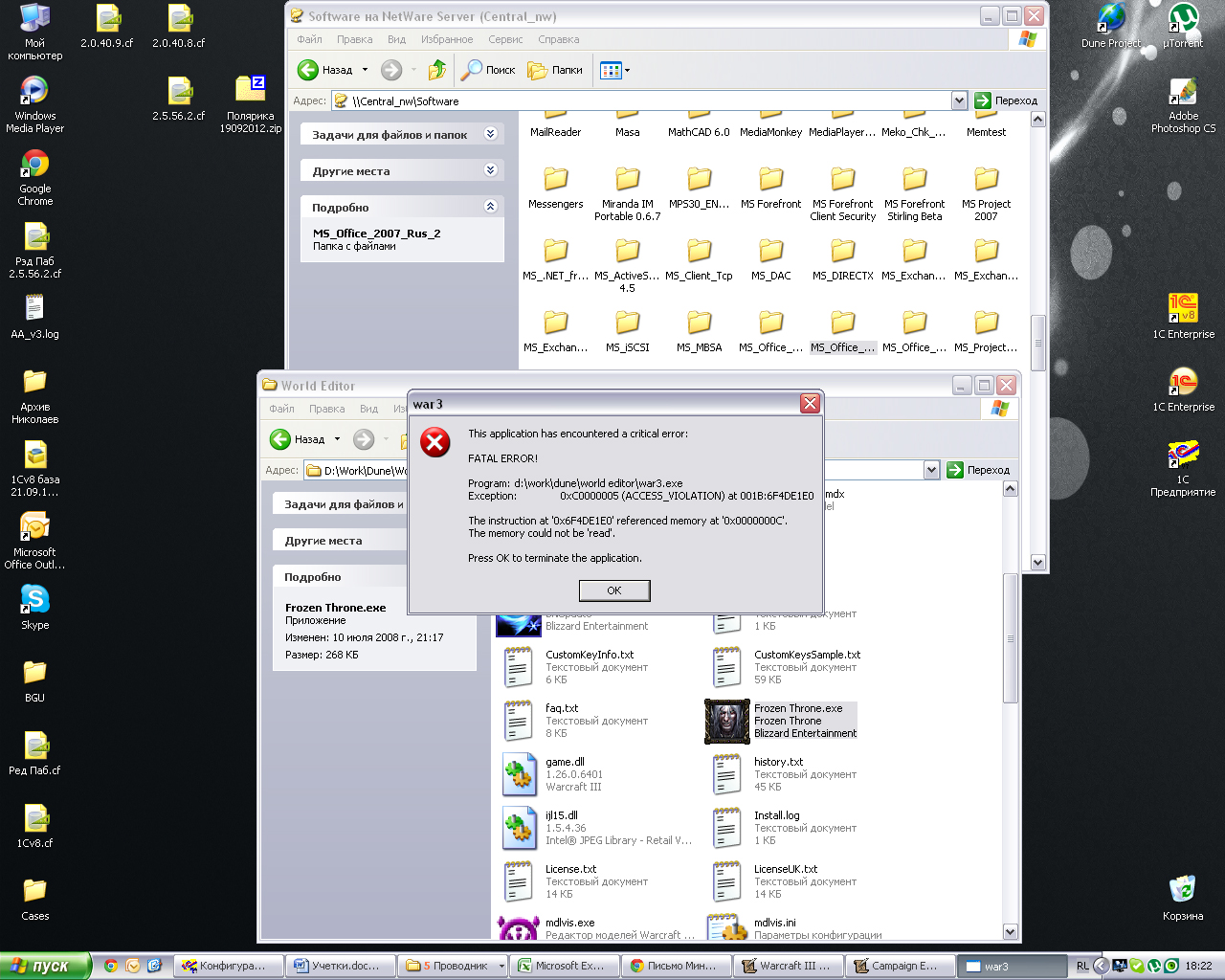This screenshot has width=1225, height=980.
Task: Go up one folder level in Software window
Action: pyautogui.click(x=437, y=70)
